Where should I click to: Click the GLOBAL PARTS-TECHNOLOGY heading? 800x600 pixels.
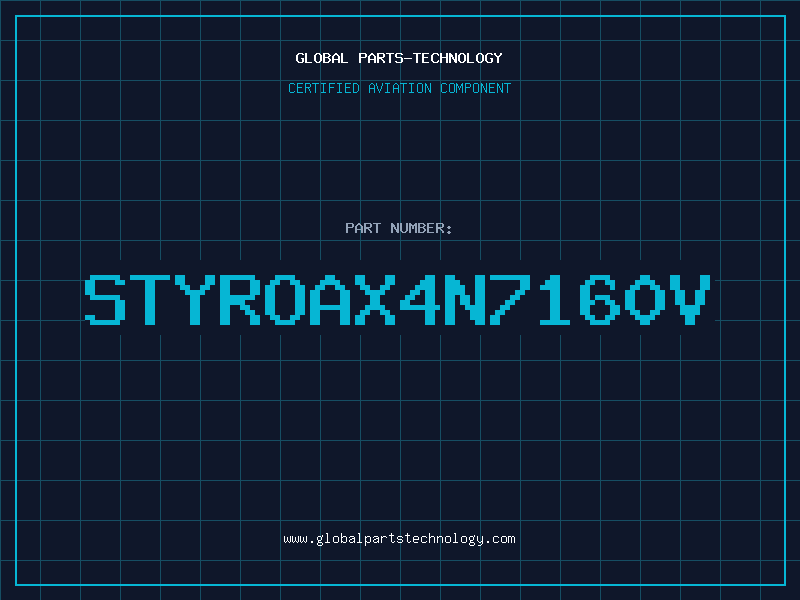399,58
